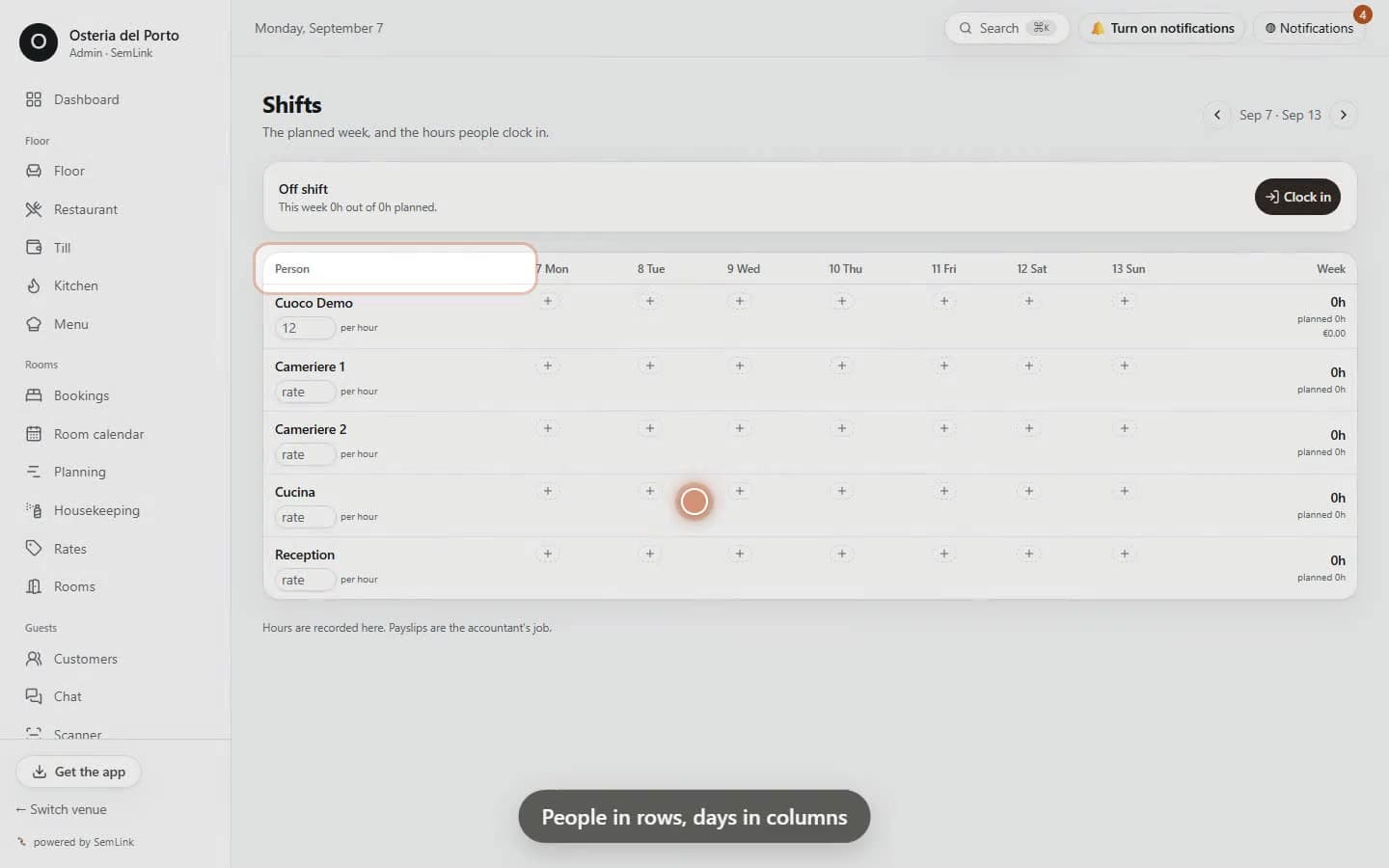Screen dimensions: 1389x868
Task: Click the Floor sofa icon in sidebar
Action: [x=34, y=171]
